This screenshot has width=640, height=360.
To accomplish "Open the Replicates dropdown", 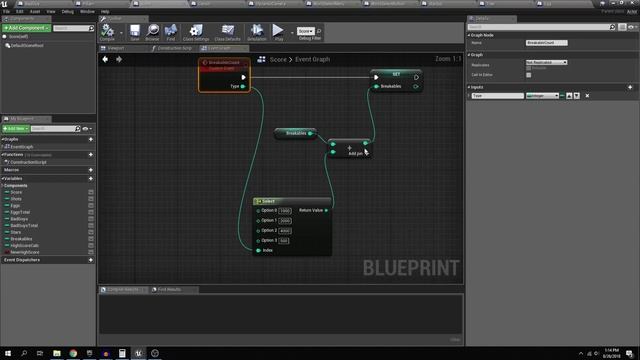I will 547,62.
